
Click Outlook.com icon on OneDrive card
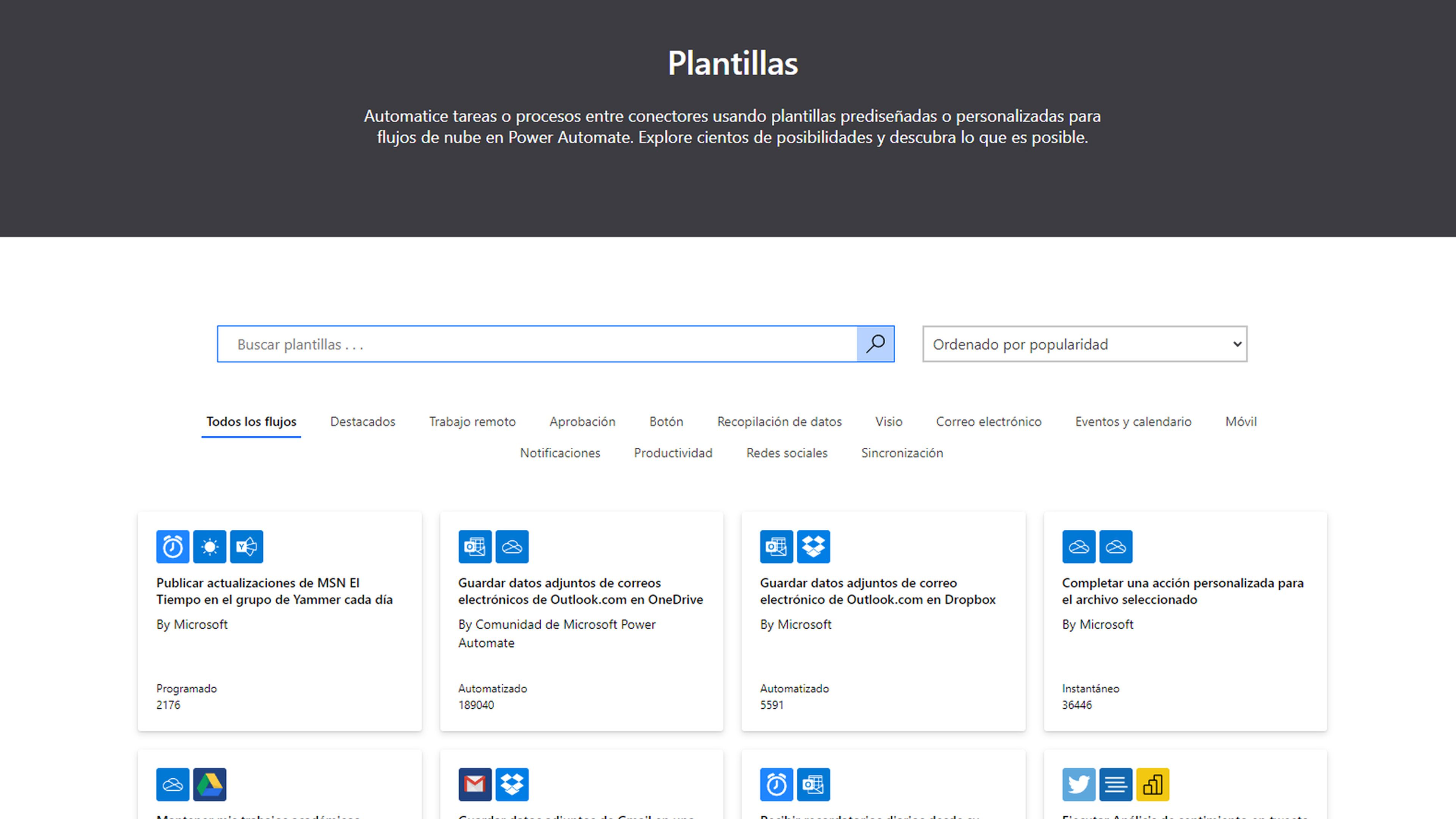pos(475,546)
